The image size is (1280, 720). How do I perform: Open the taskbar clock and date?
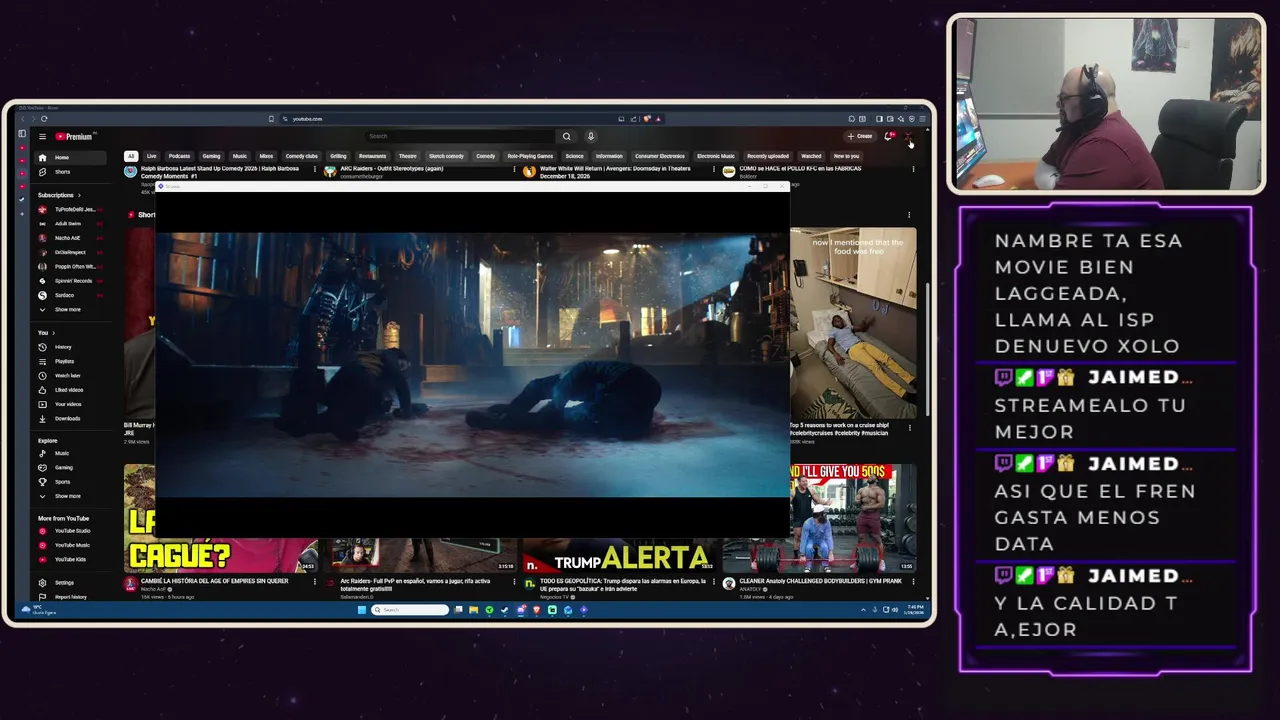(x=915, y=609)
